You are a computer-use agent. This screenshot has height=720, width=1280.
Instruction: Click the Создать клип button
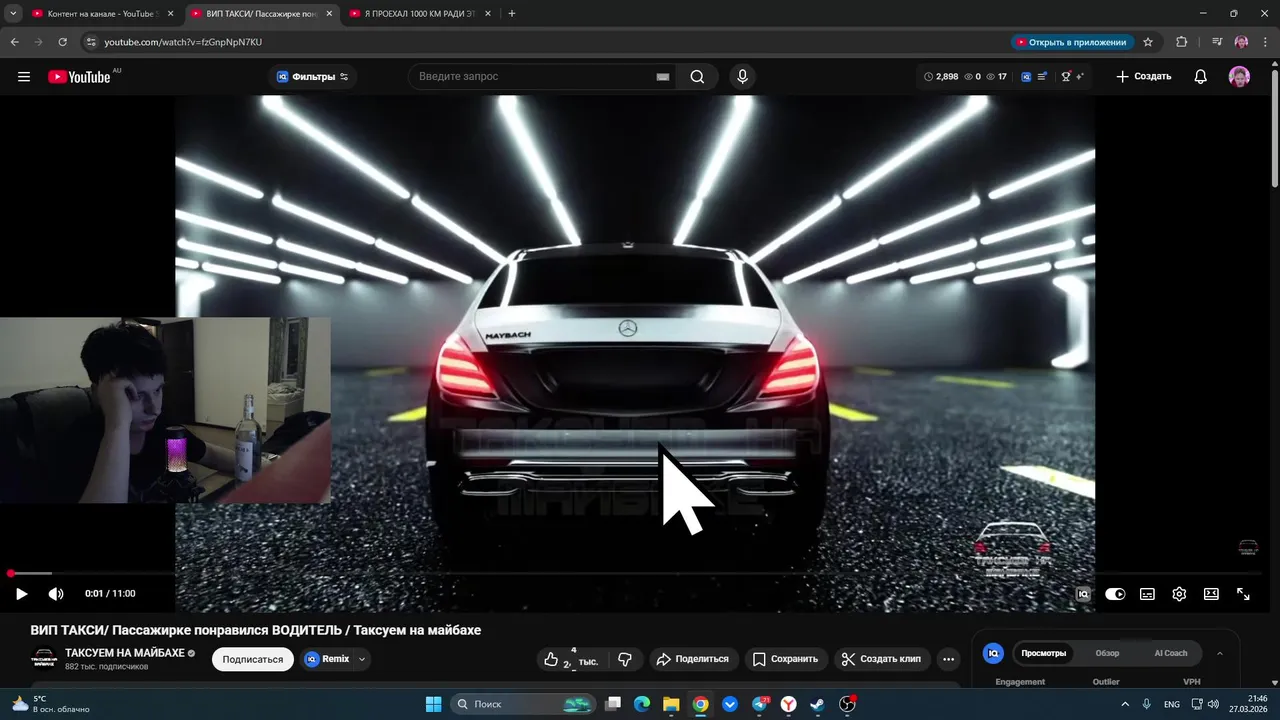881,659
